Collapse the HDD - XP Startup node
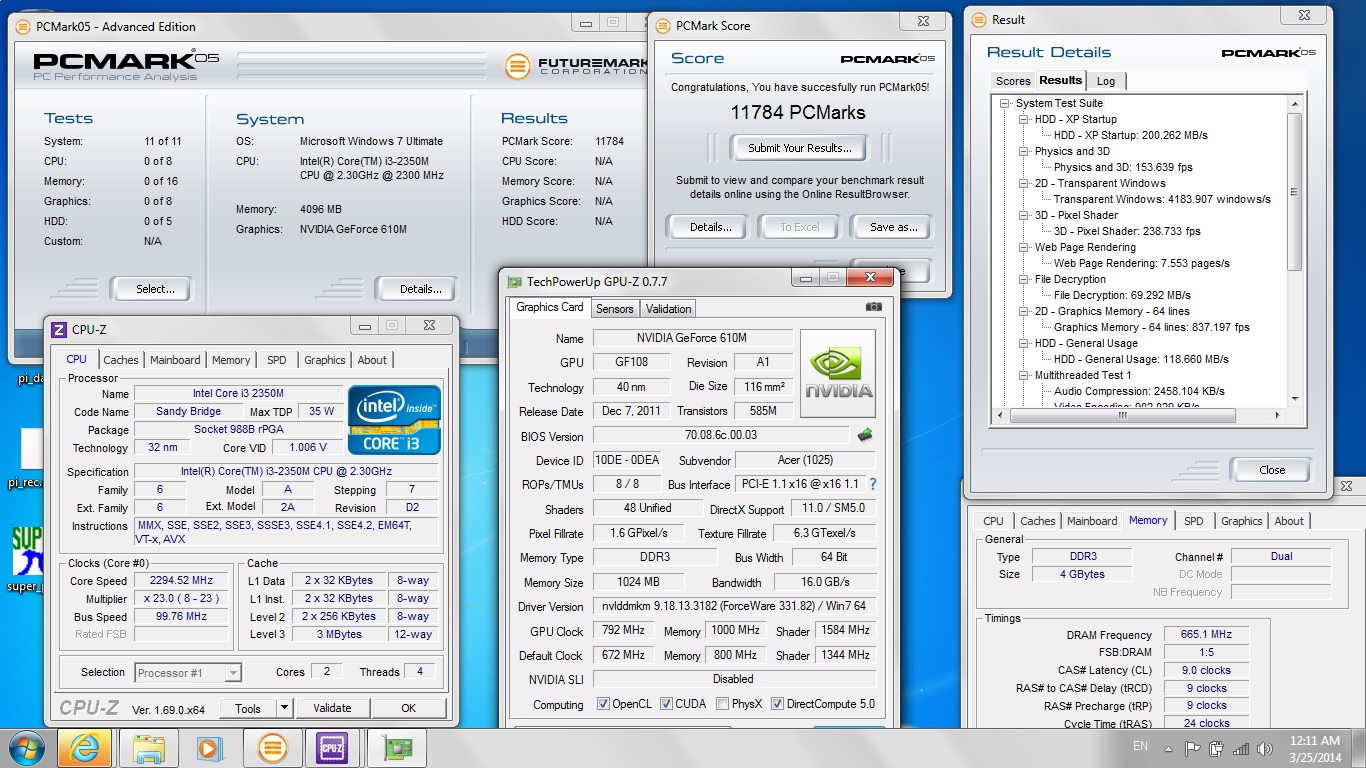1366x768 pixels. 1024,119
